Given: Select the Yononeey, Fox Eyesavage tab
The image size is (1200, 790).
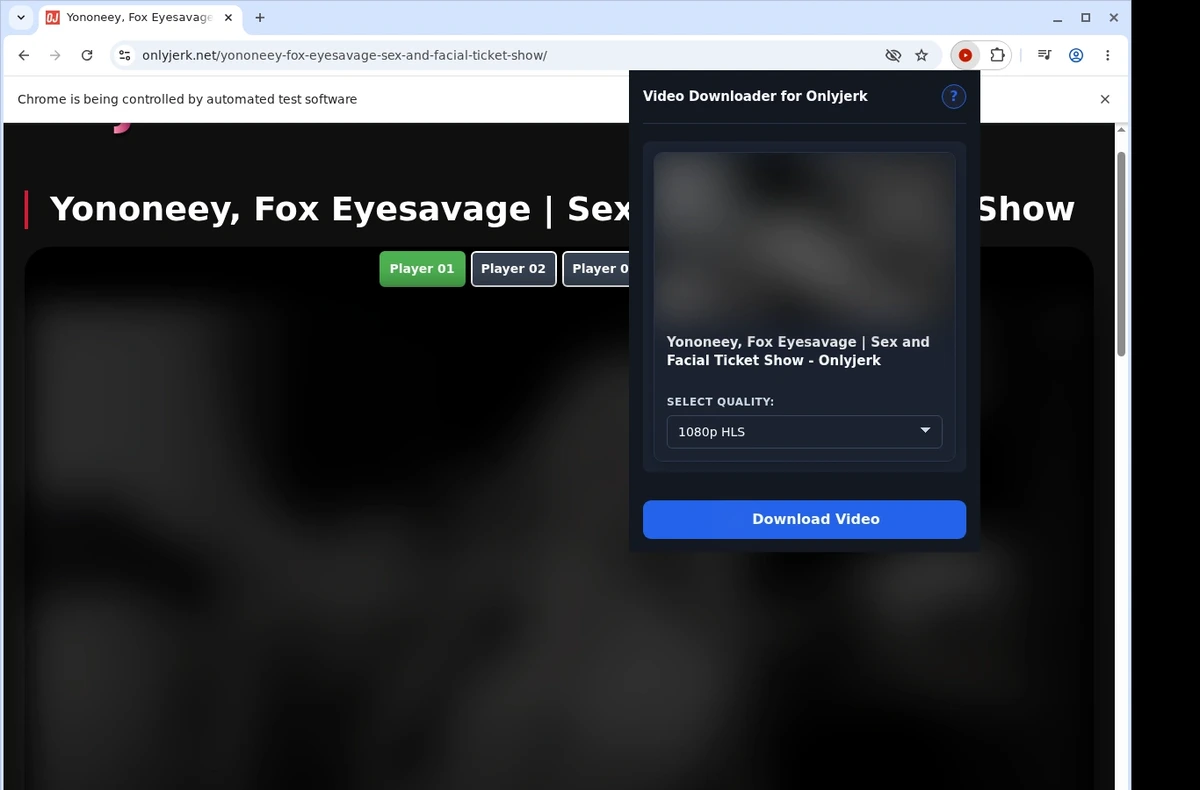Looking at the screenshot, I should pyautogui.click(x=140, y=17).
